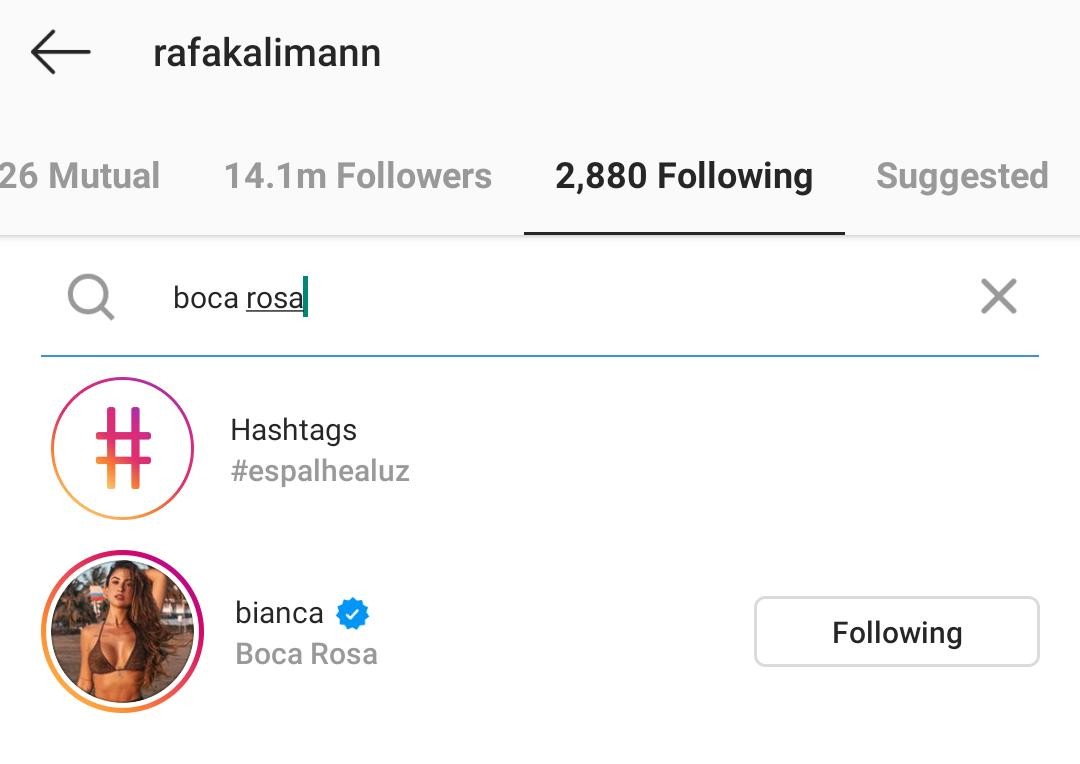This screenshot has width=1080, height=764.
Task: Tap the back arrow icon
Action: click(61, 52)
